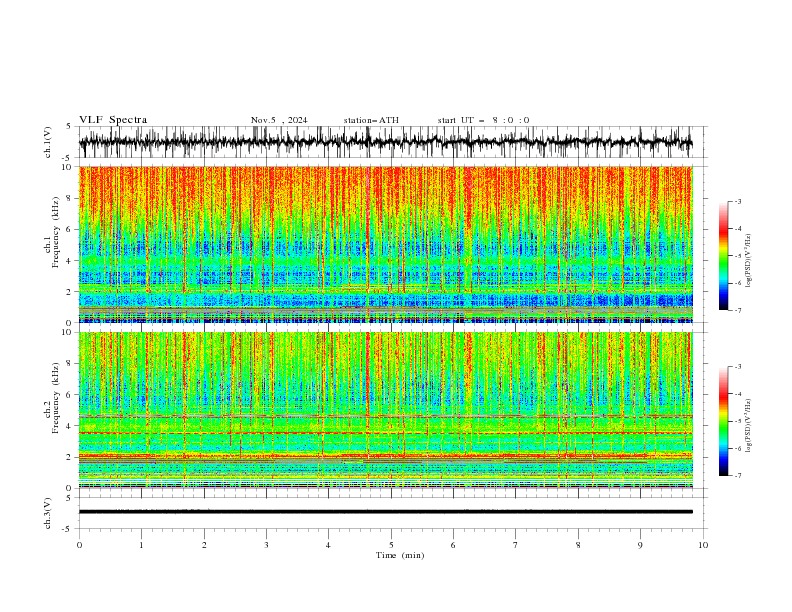Click the lower log(PSD) color bar
The image size is (792, 612).
click(723, 421)
